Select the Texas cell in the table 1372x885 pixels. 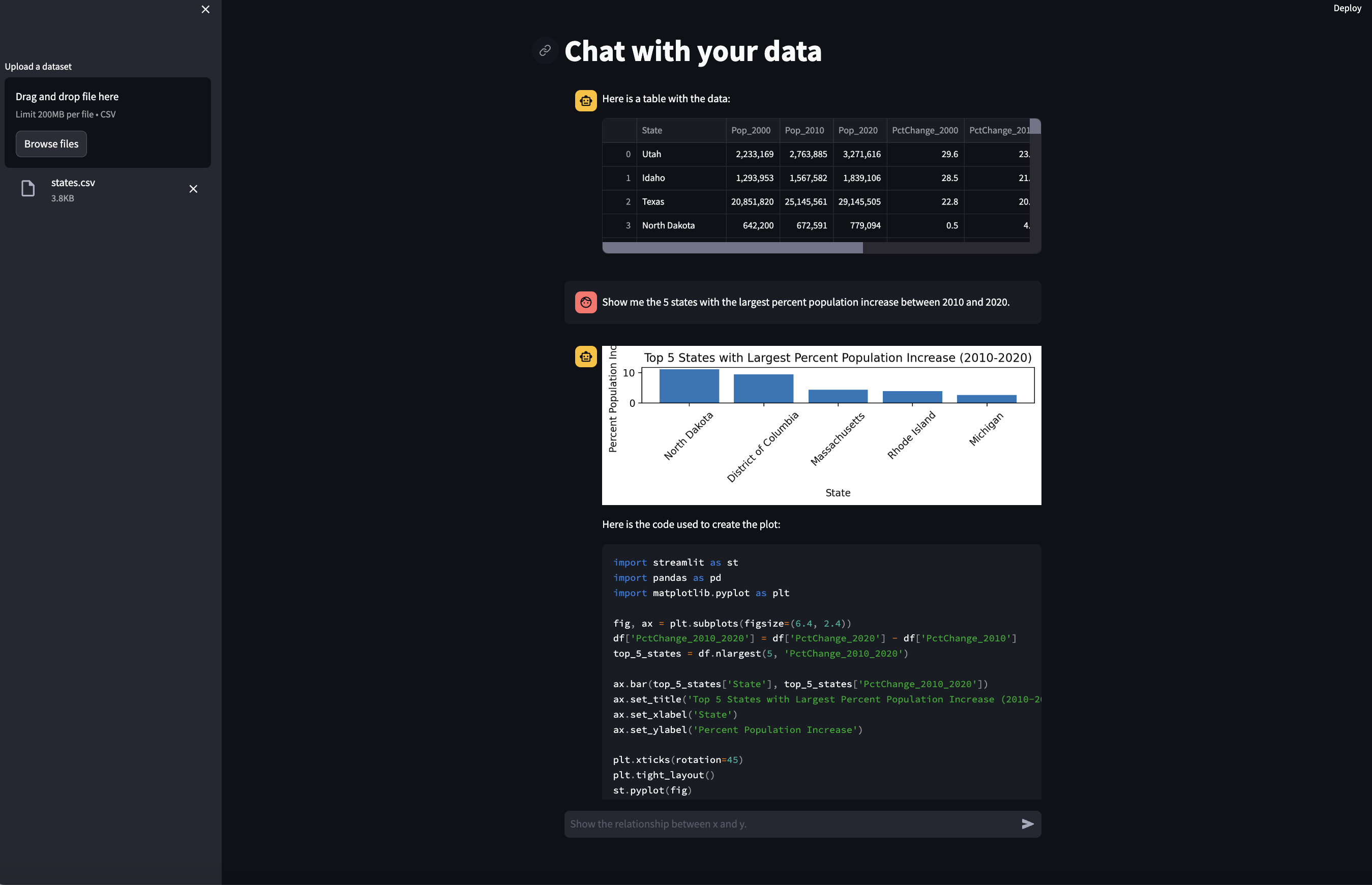pyautogui.click(x=681, y=202)
